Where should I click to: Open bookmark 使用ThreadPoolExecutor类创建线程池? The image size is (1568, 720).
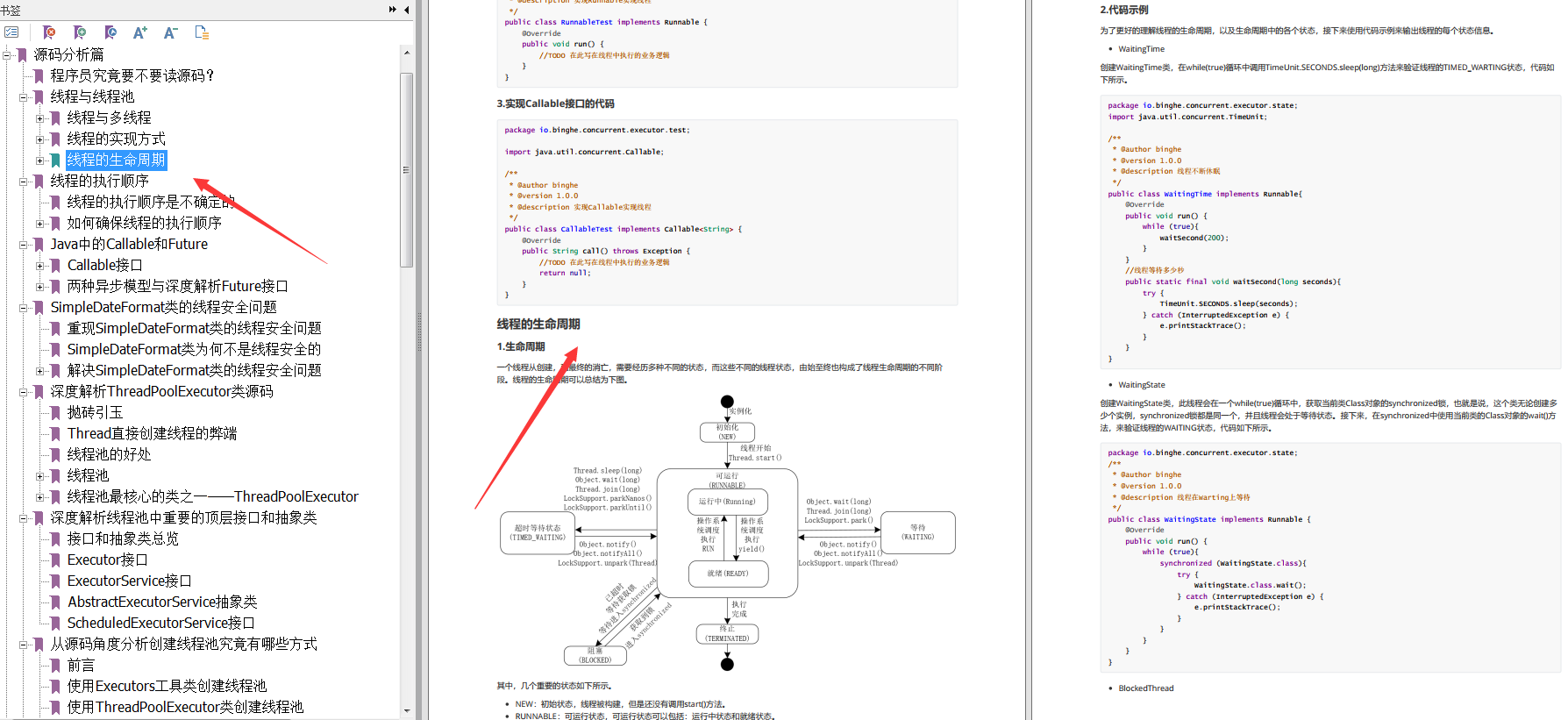(185, 707)
